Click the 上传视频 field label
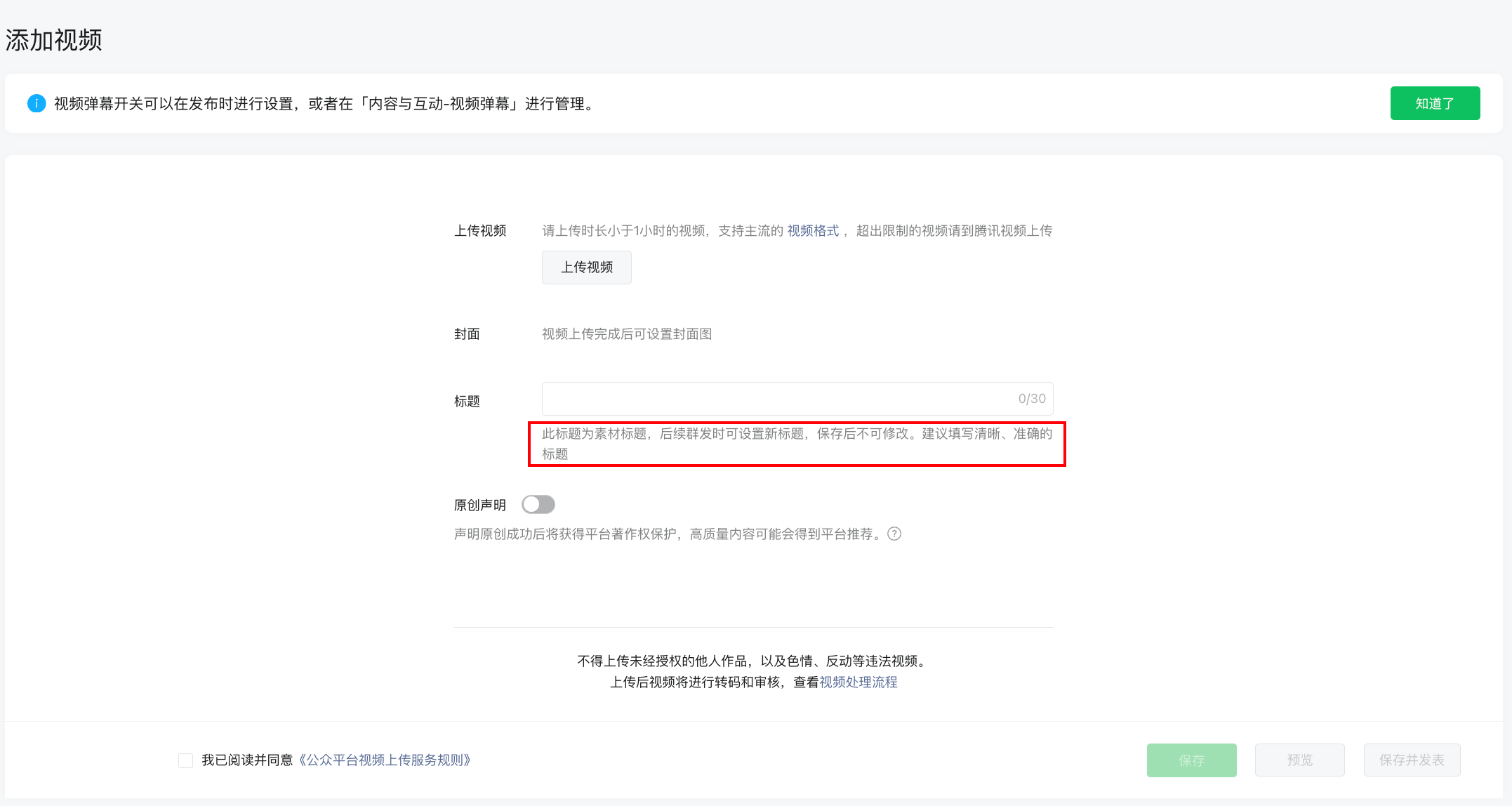1512x806 pixels. click(480, 231)
